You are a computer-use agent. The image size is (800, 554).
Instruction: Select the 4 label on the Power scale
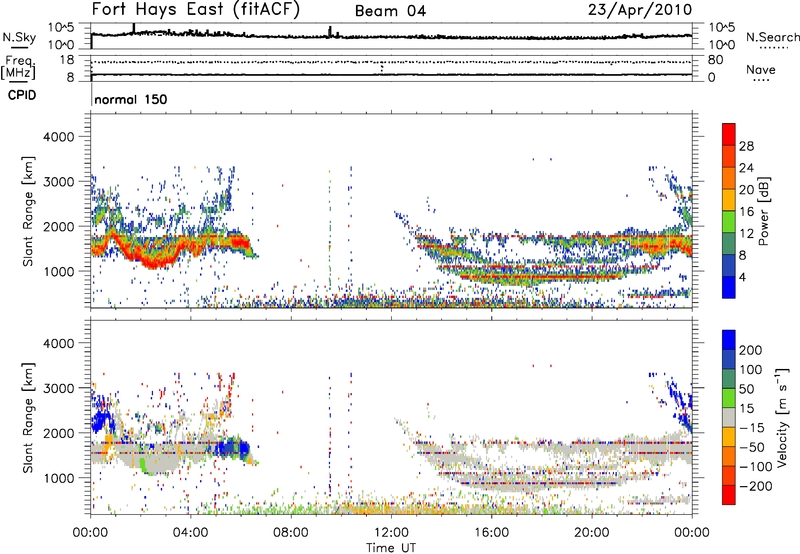[x=742, y=277]
